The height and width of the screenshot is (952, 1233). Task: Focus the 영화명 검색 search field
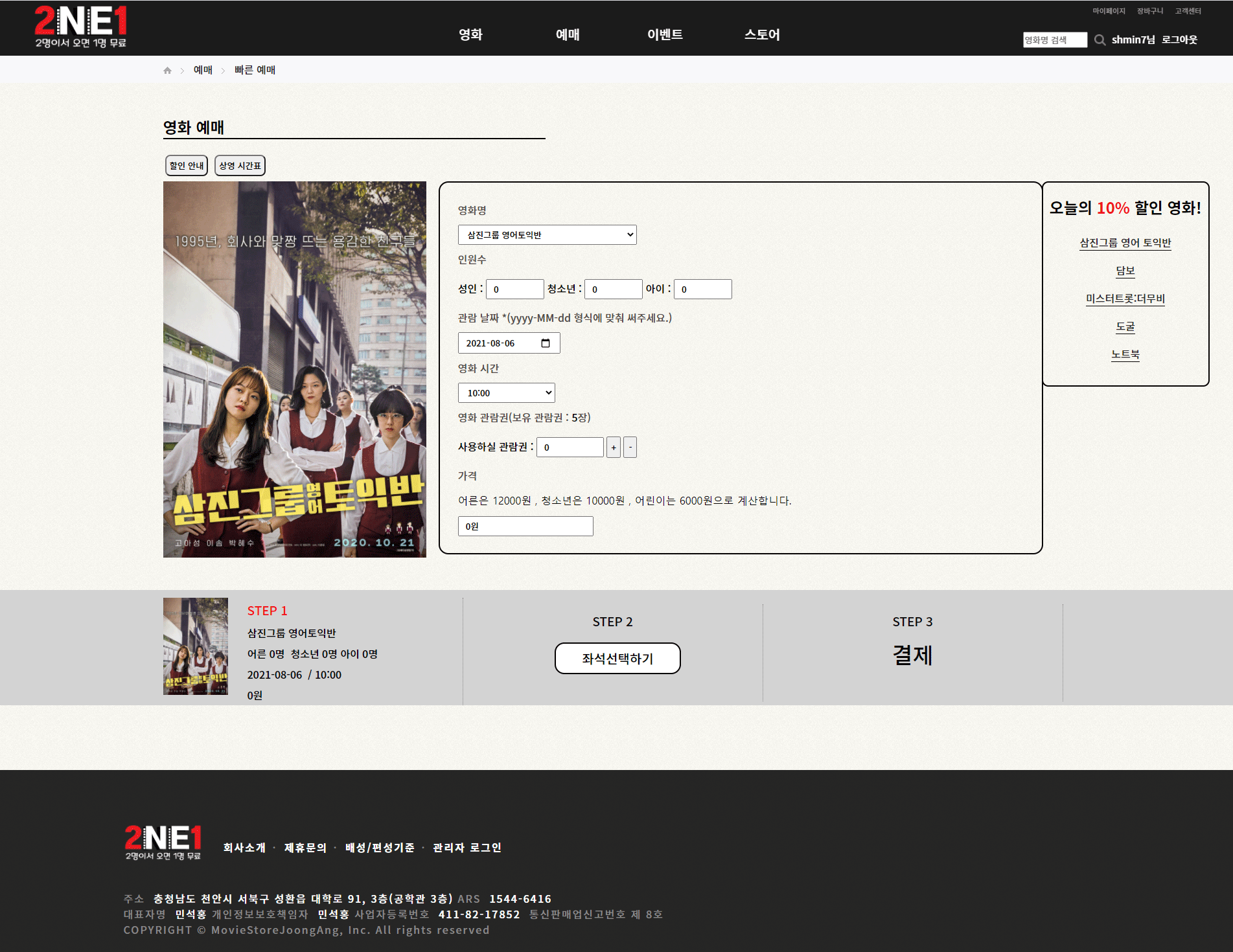1055,40
